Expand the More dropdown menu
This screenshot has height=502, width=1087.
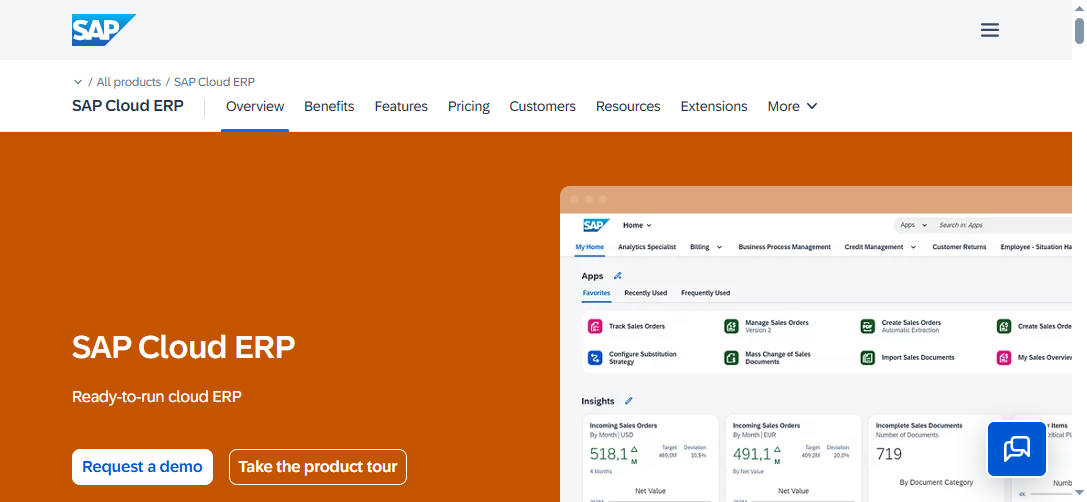click(792, 106)
